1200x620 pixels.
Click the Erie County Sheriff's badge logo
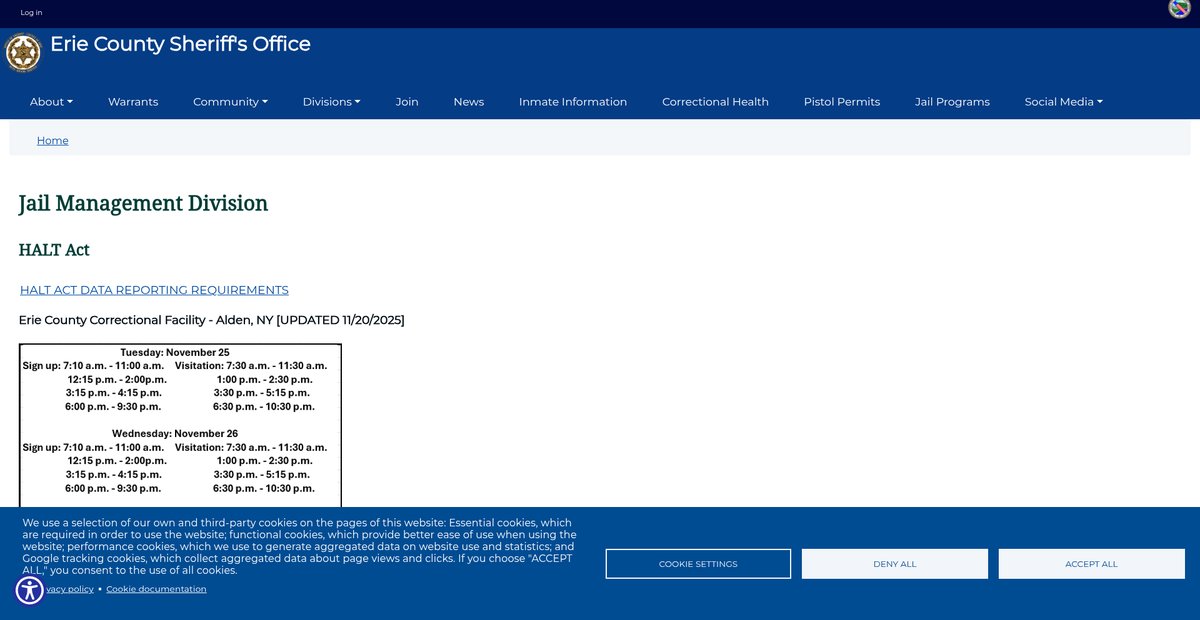pos(23,52)
